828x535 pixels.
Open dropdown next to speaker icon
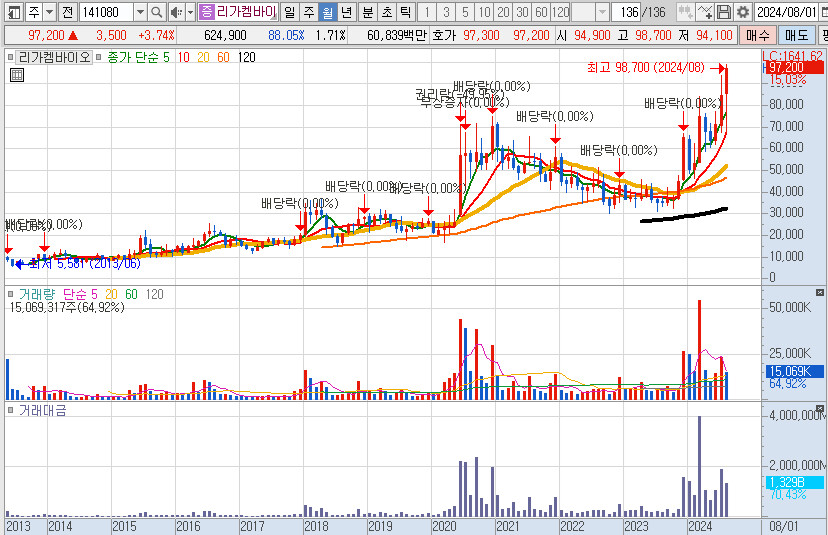point(189,12)
